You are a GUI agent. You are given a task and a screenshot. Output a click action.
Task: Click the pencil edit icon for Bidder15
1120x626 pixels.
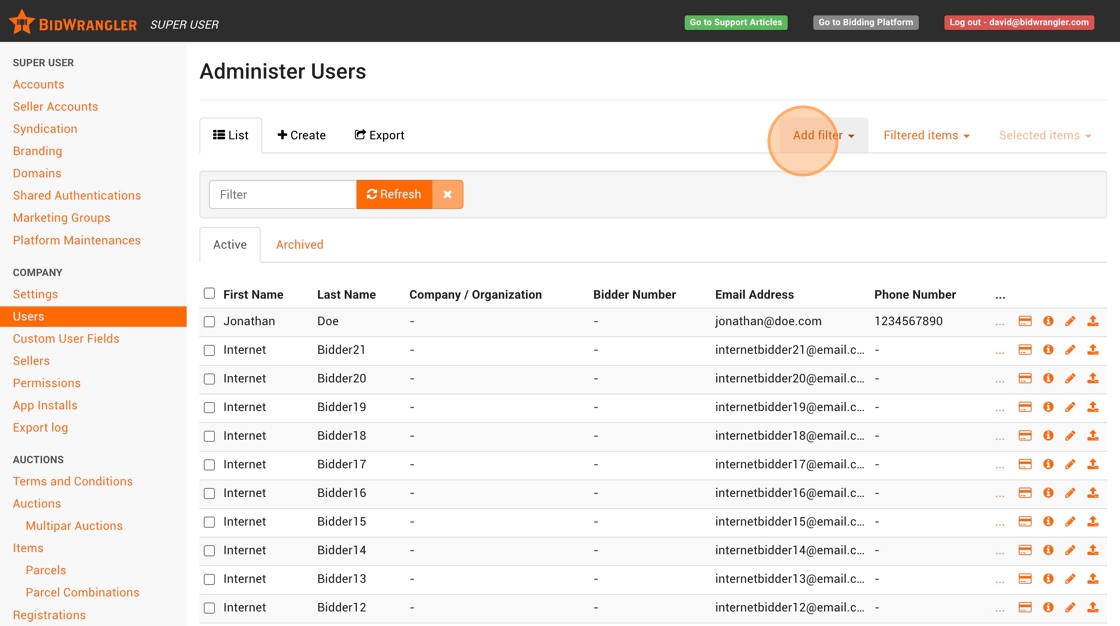click(x=1070, y=522)
